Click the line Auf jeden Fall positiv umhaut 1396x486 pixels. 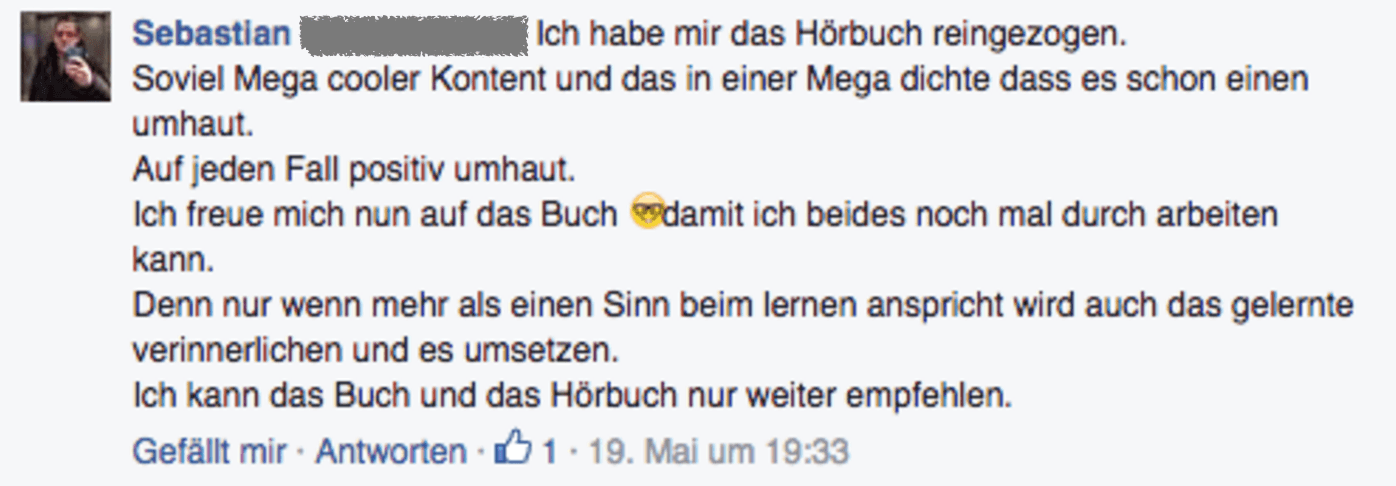355,171
